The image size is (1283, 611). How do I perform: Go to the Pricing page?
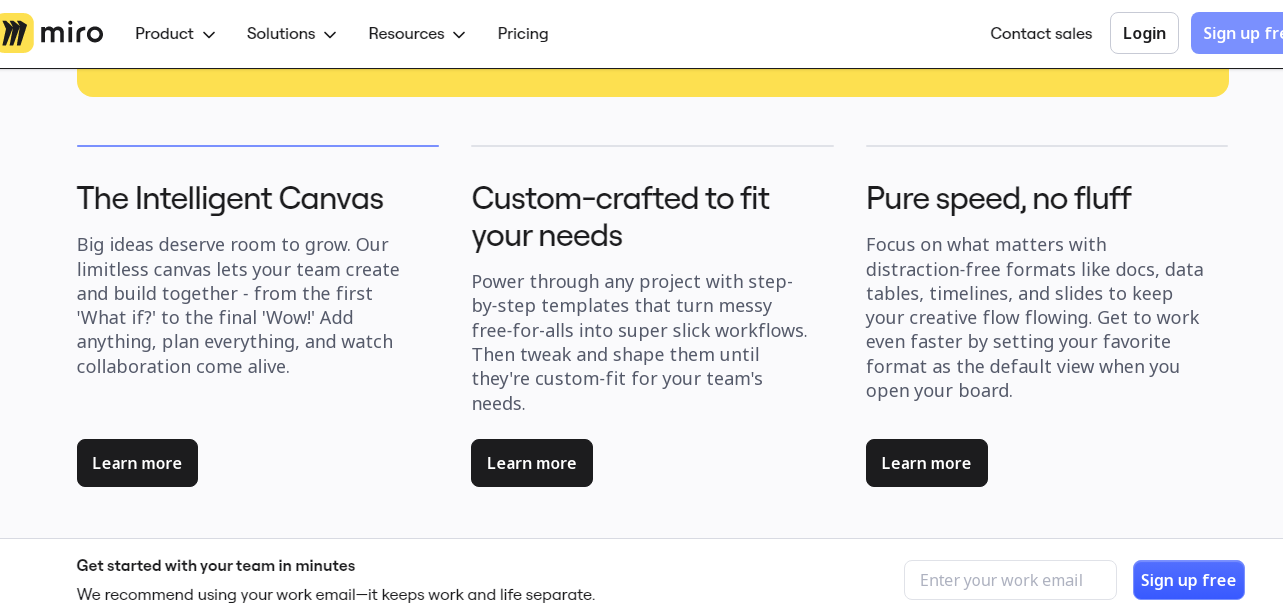pyautogui.click(x=523, y=34)
